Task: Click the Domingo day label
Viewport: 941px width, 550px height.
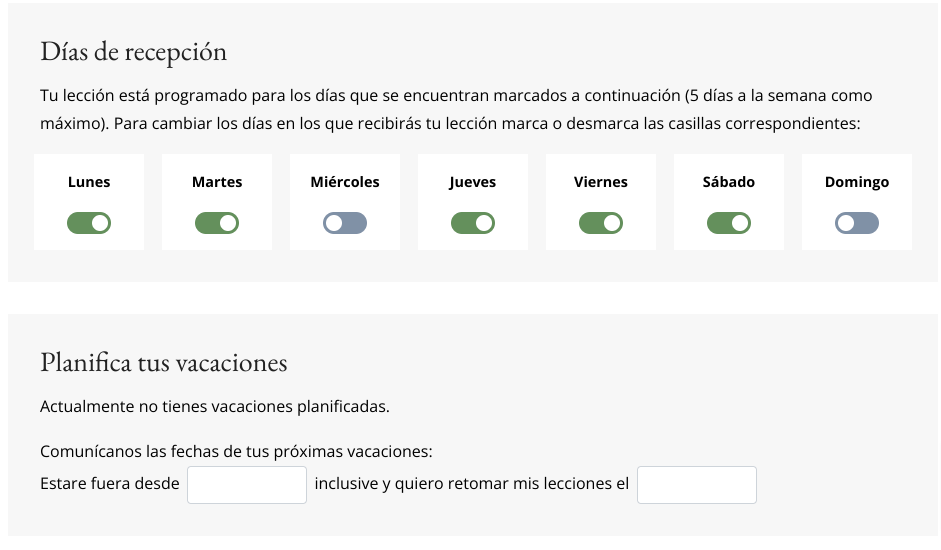Action: point(857,182)
